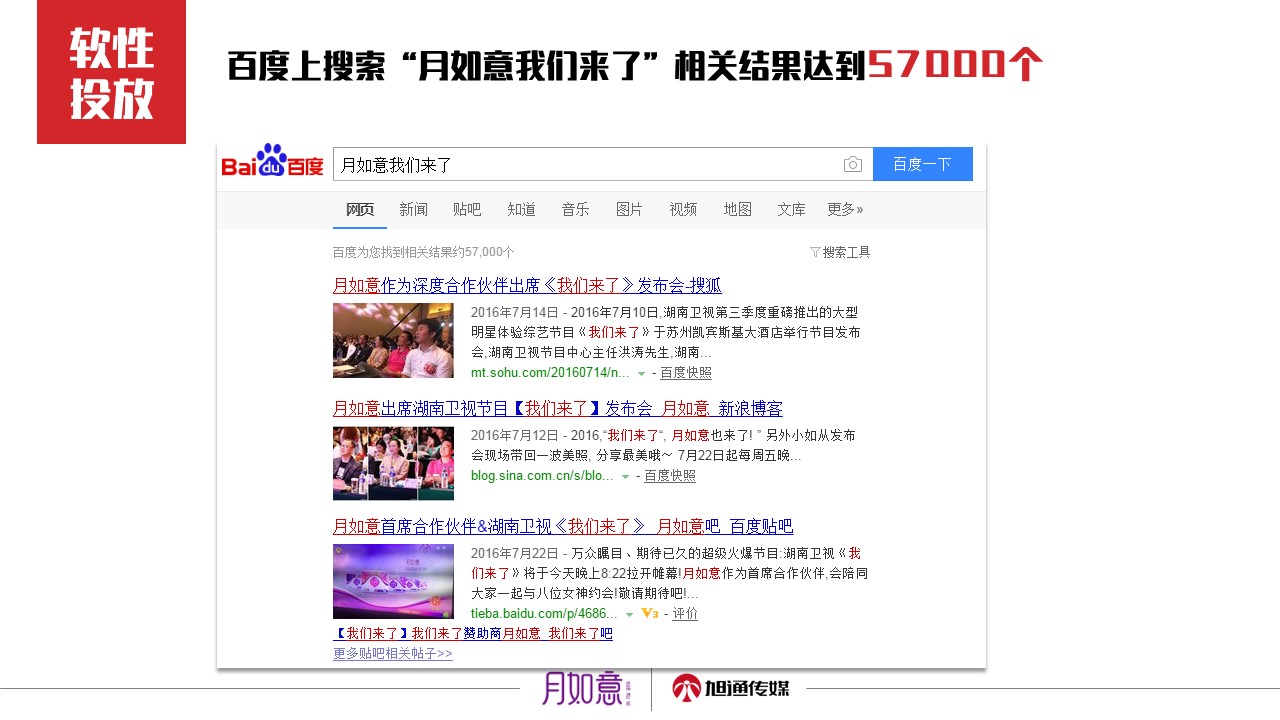1280x720 pixels.
Task: Open the 文库 tab
Action: click(x=792, y=209)
